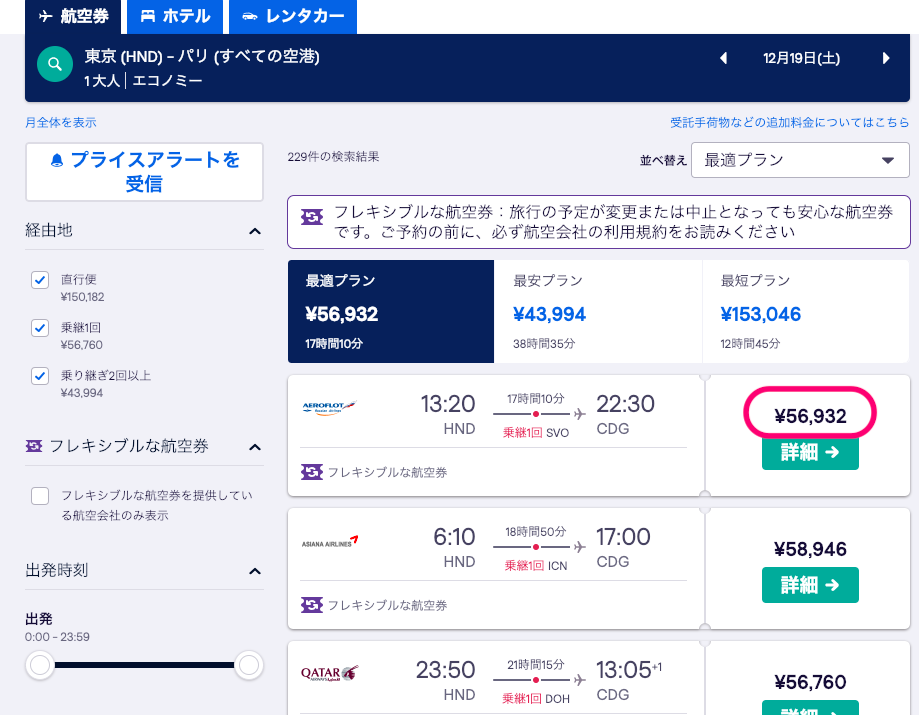Click the Aeroflot airline logo
This screenshot has width=919, height=715.
[329, 408]
